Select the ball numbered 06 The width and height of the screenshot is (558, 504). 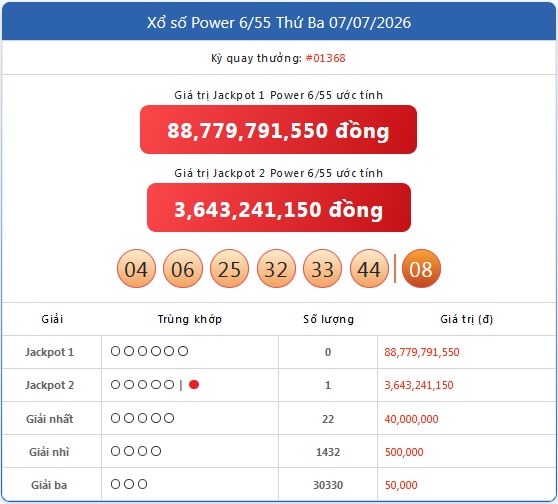pos(183,269)
